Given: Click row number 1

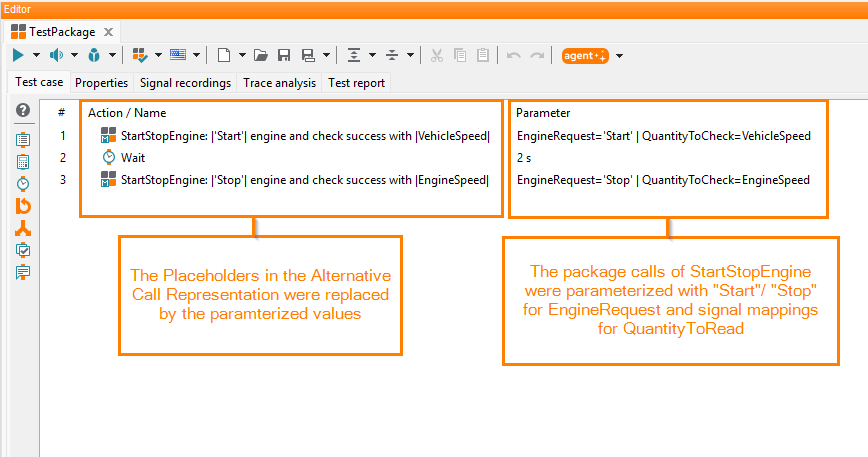Looking at the screenshot, I should pos(63,136).
